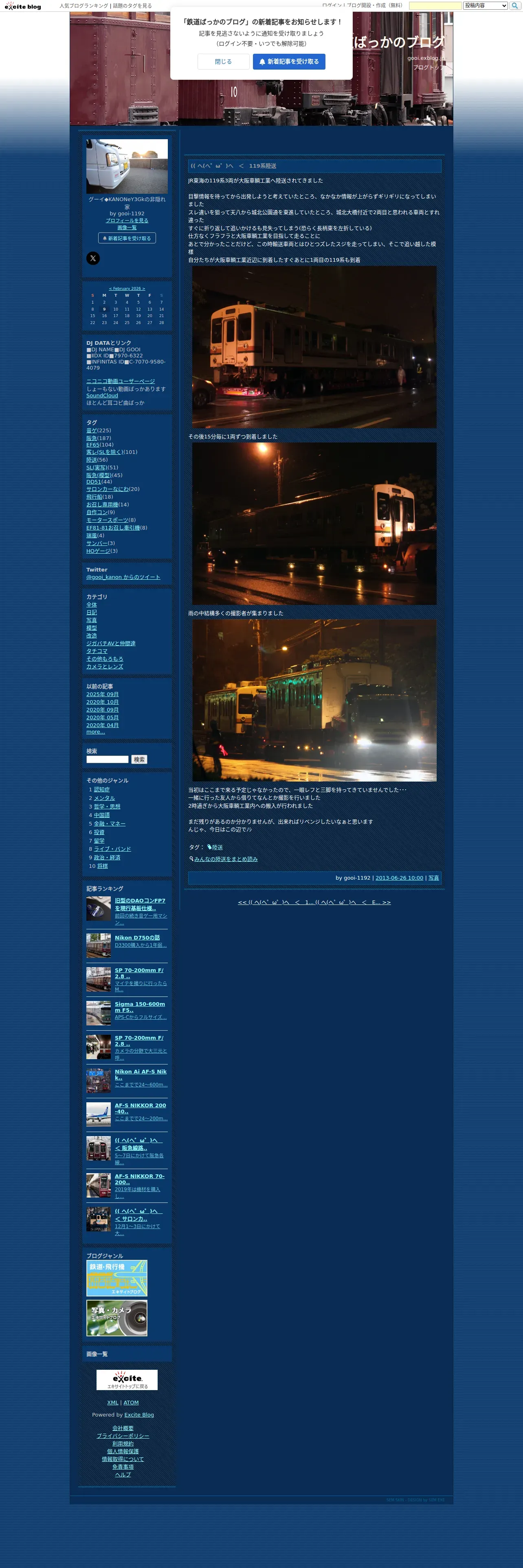This screenshot has width=523, height=1568.
Task: Open 会社概要 footer link
Action: [123, 1428]
